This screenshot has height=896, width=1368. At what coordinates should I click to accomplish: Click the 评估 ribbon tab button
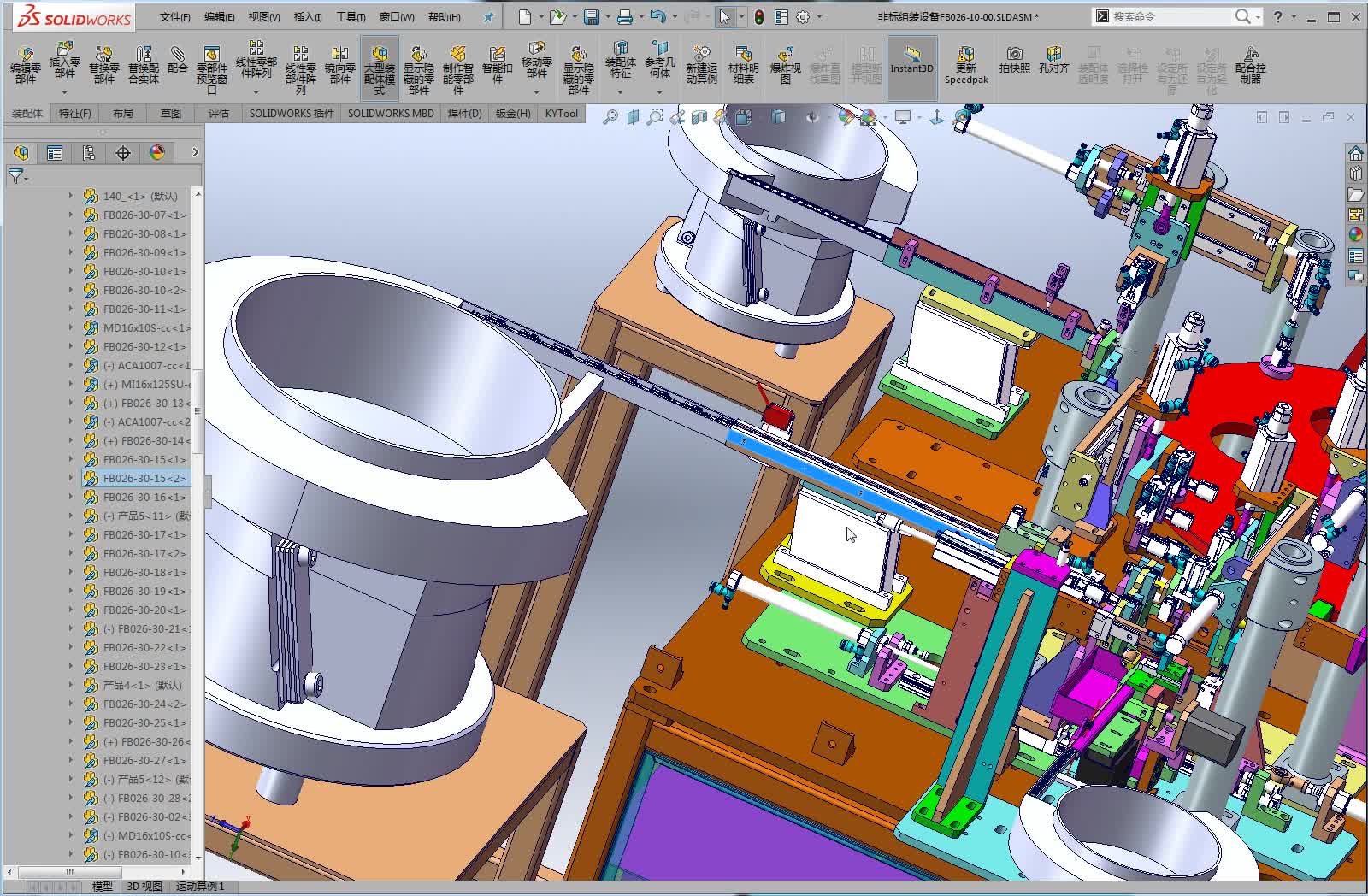point(218,113)
